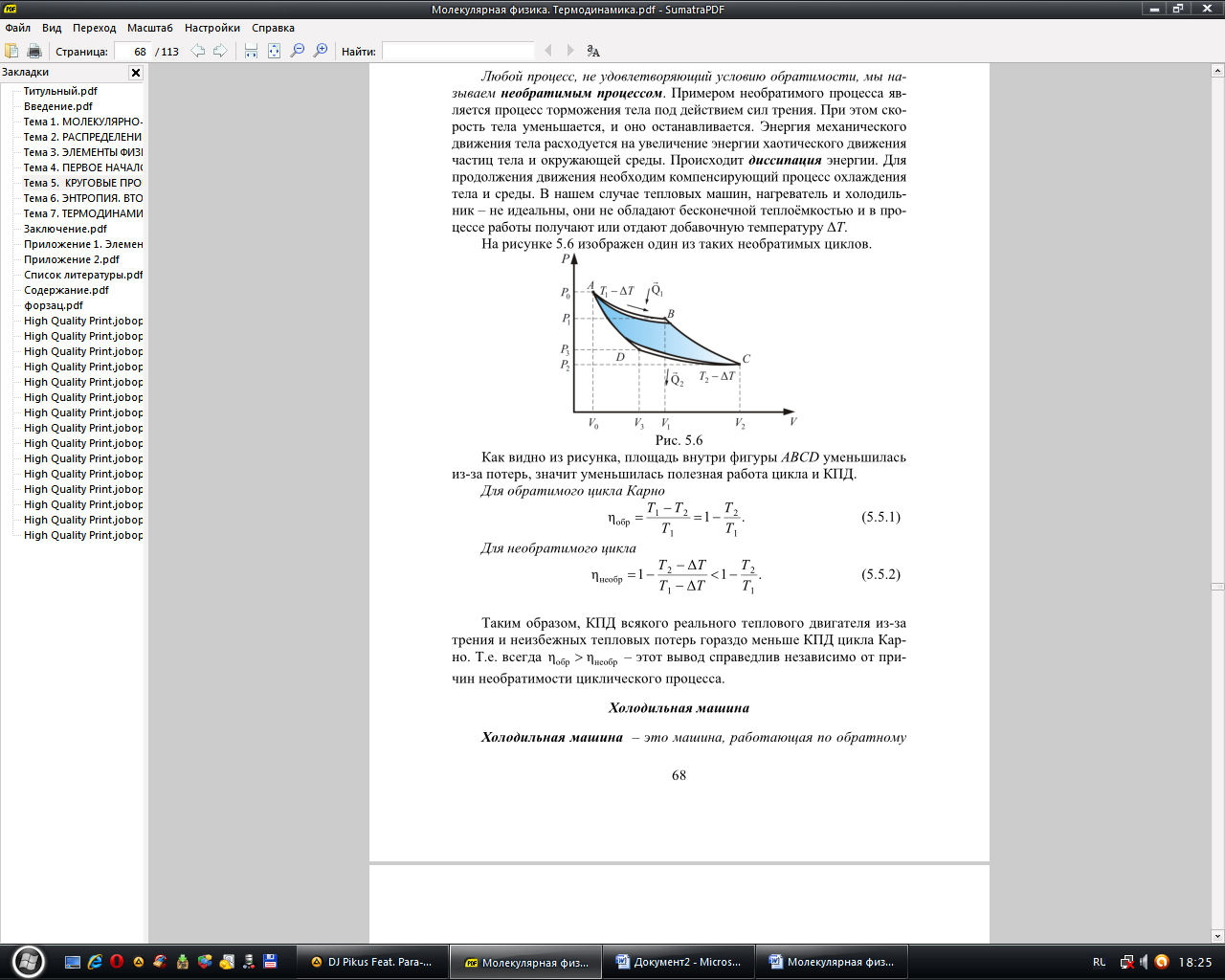Click the floppy disk quick launch icon
This screenshot has height=980, width=1225.
click(x=270, y=962)
